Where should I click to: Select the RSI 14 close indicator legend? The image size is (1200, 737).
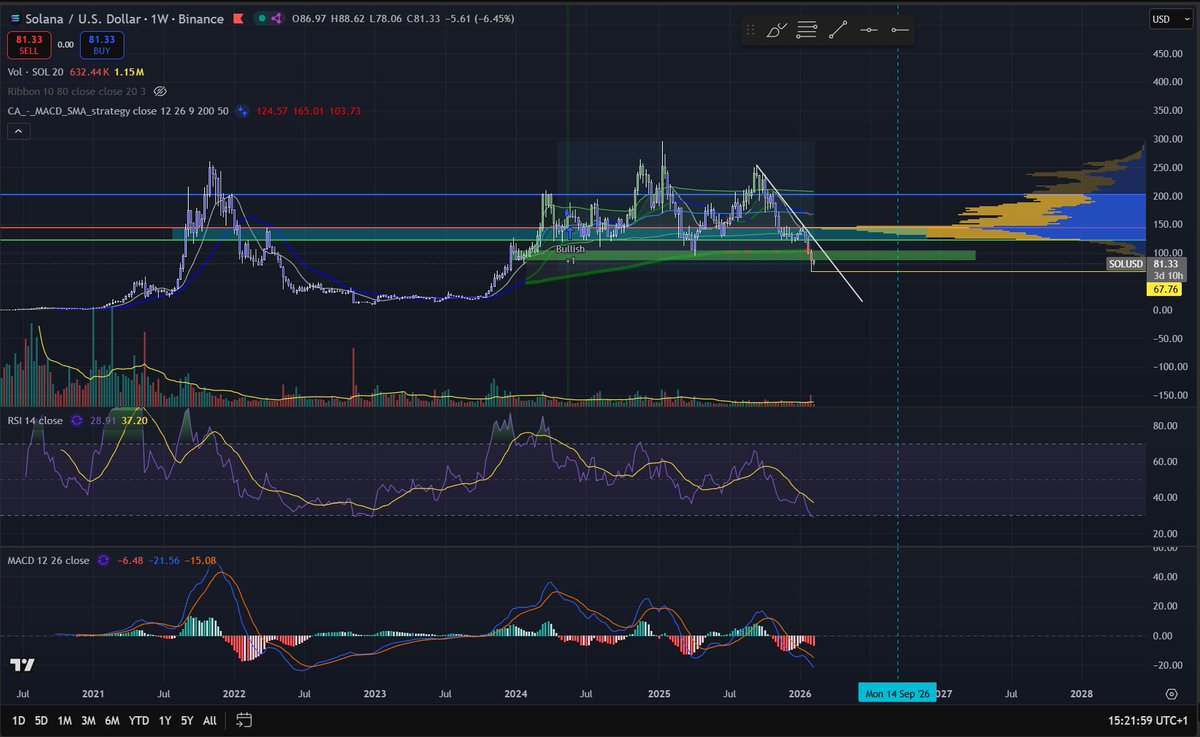click(35, 421)
